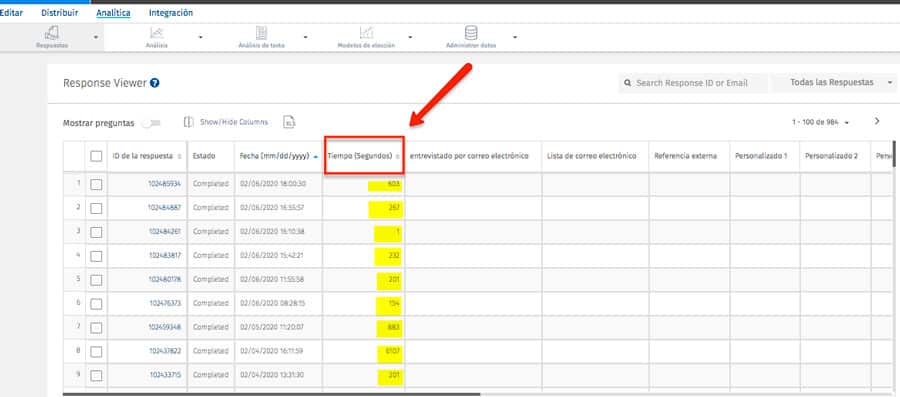Open the Administrar datos database icon
Screen dimensions: 900x397
[x=471, y=33]
